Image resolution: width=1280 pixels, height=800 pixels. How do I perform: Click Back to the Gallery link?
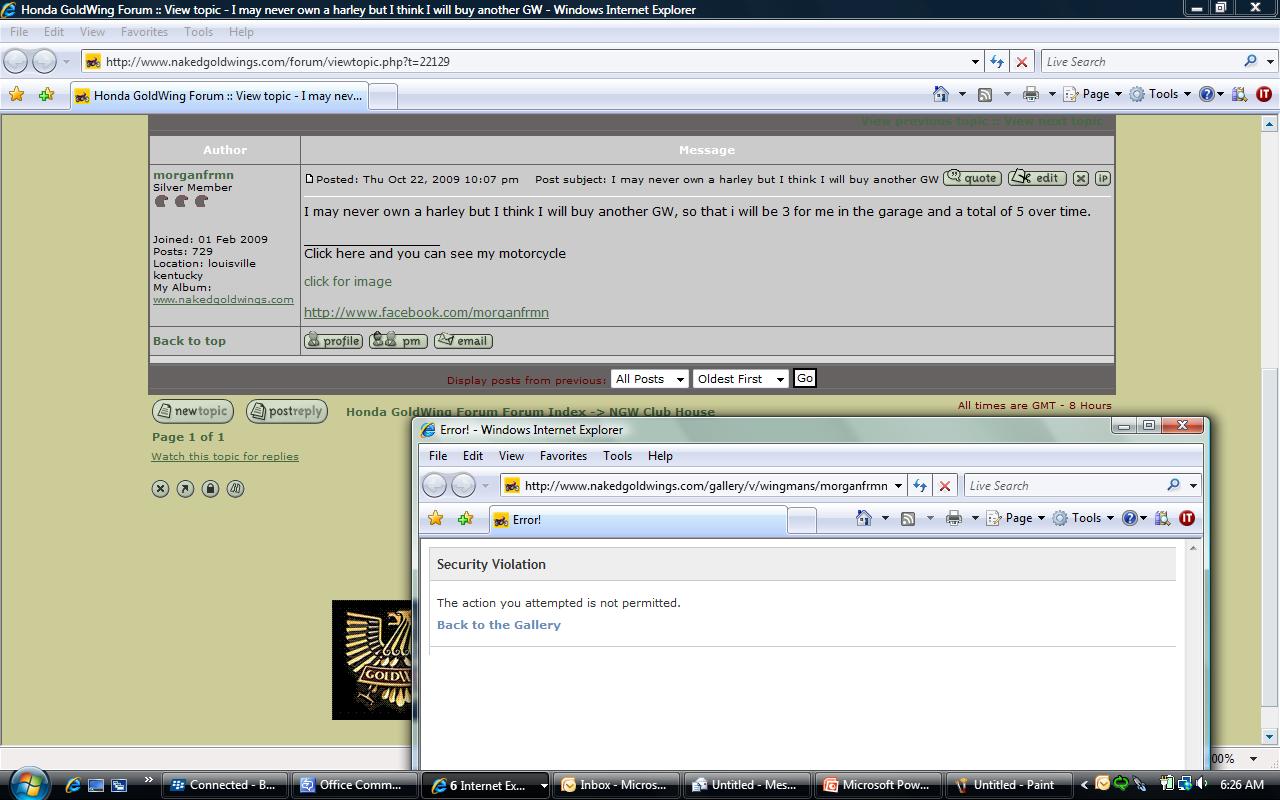coord(498,625)
